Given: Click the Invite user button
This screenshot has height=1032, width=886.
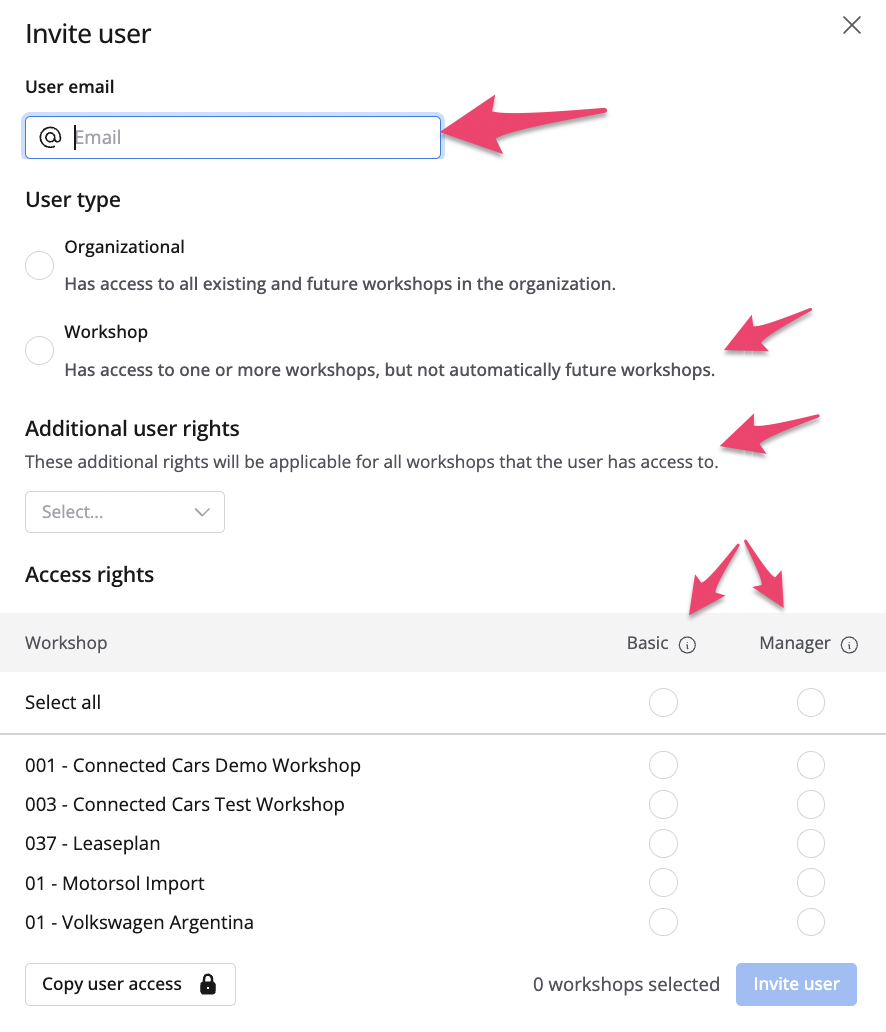Looking at the screenshot, I should 796,984.
